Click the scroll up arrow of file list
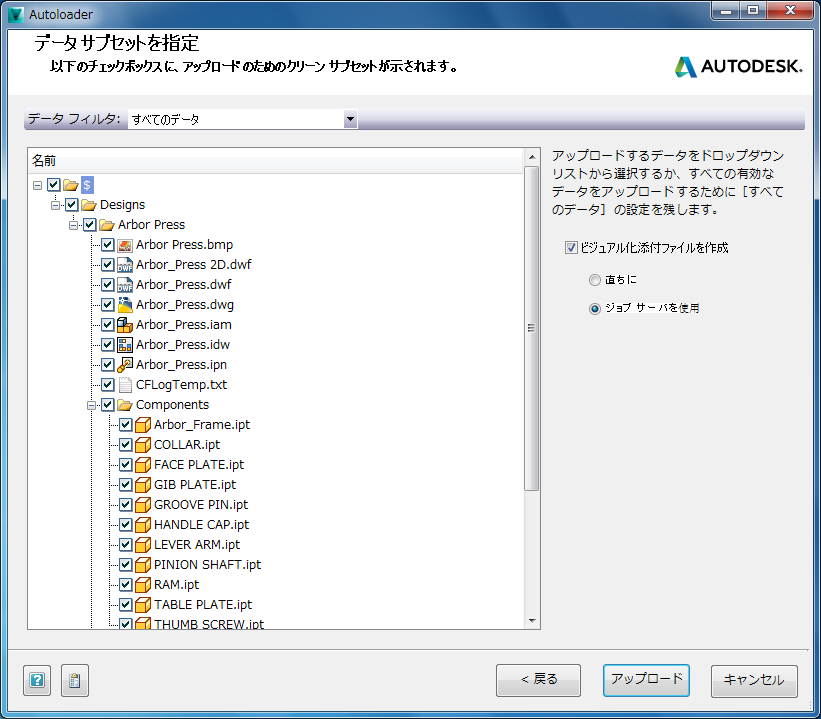The image size is (821, 719). click(532, 157)
